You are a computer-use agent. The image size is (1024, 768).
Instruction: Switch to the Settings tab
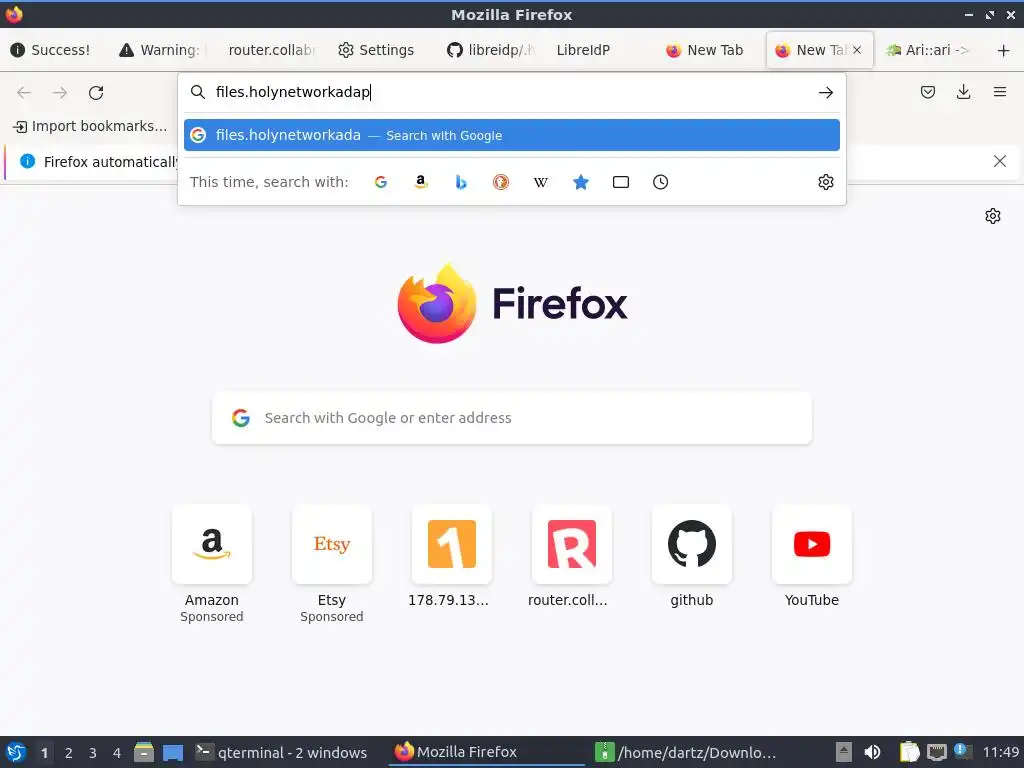coord(376,50)
